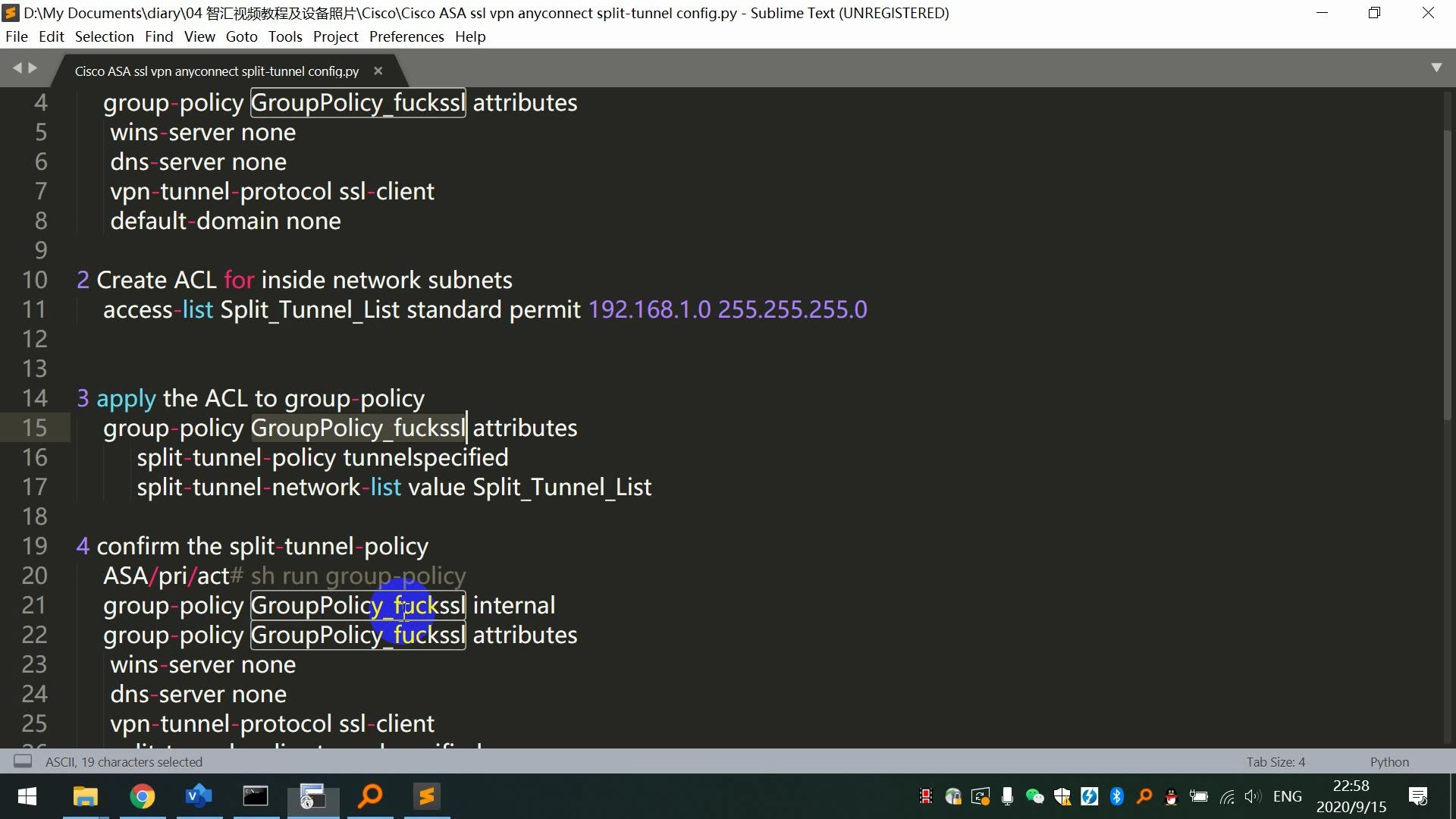Click '4 confirm the split-tunnel-policy' heading
Viewport: 1456px width, 819px height.
pos(253,546)
